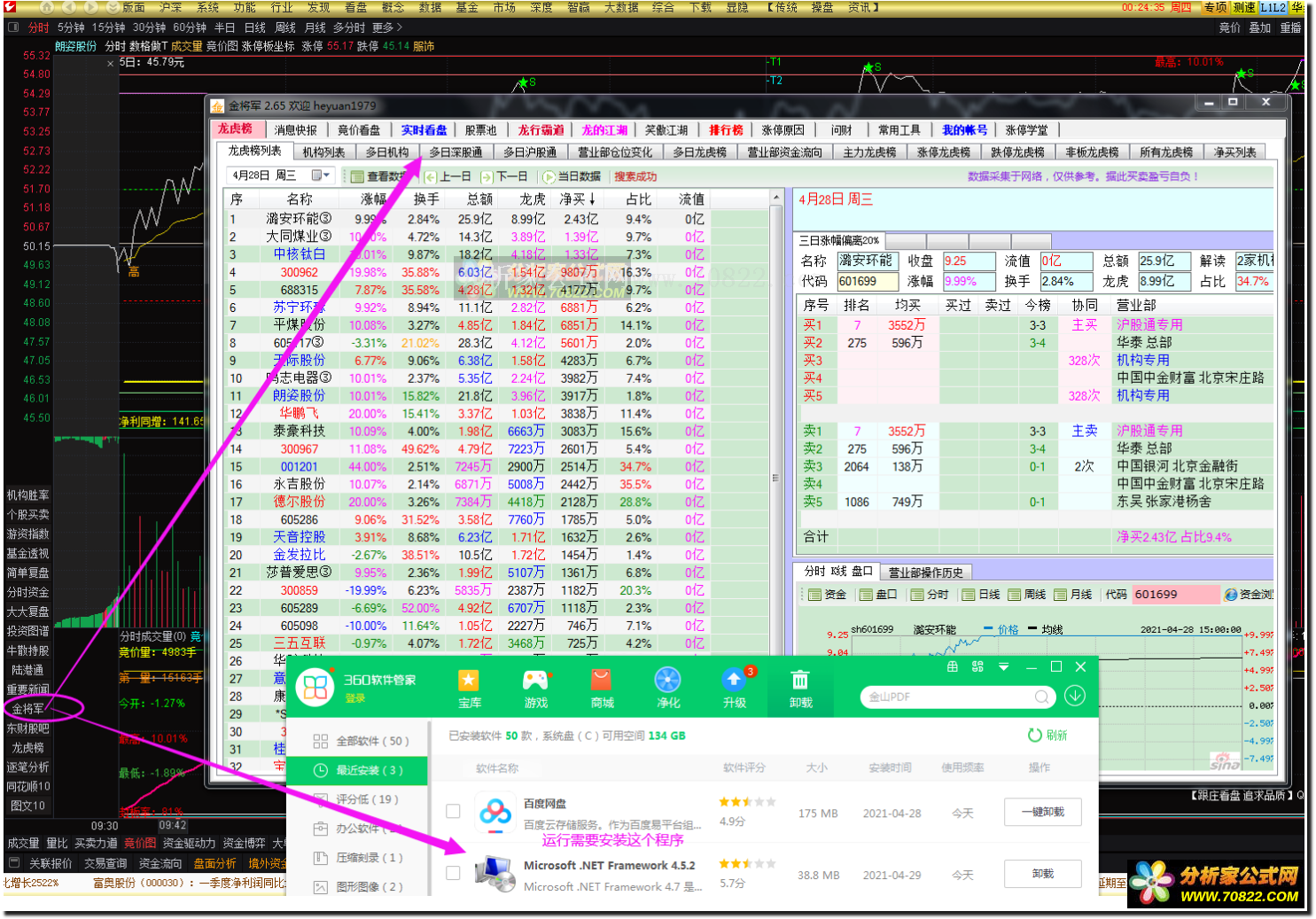
Task: Click 下一日 next day icon
Action: (x=487, y=176)
